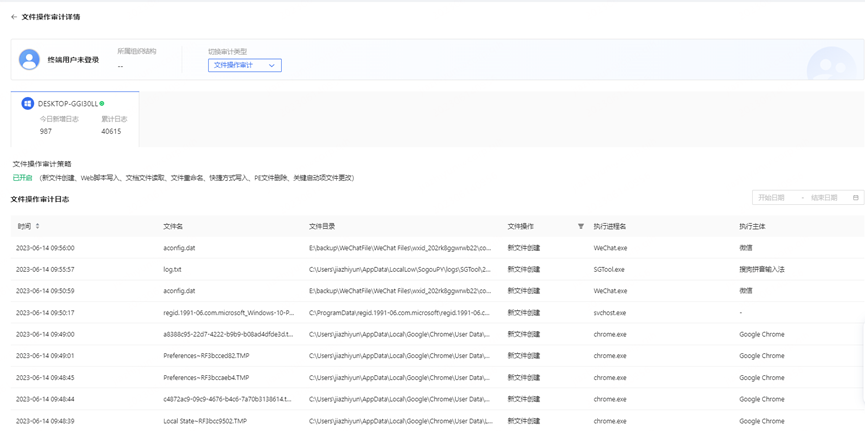Viewport: 865px width, 431px height.
Task: Select the DESKTOP-GGI30LL device tab
Action: click(x=74, y=119)
